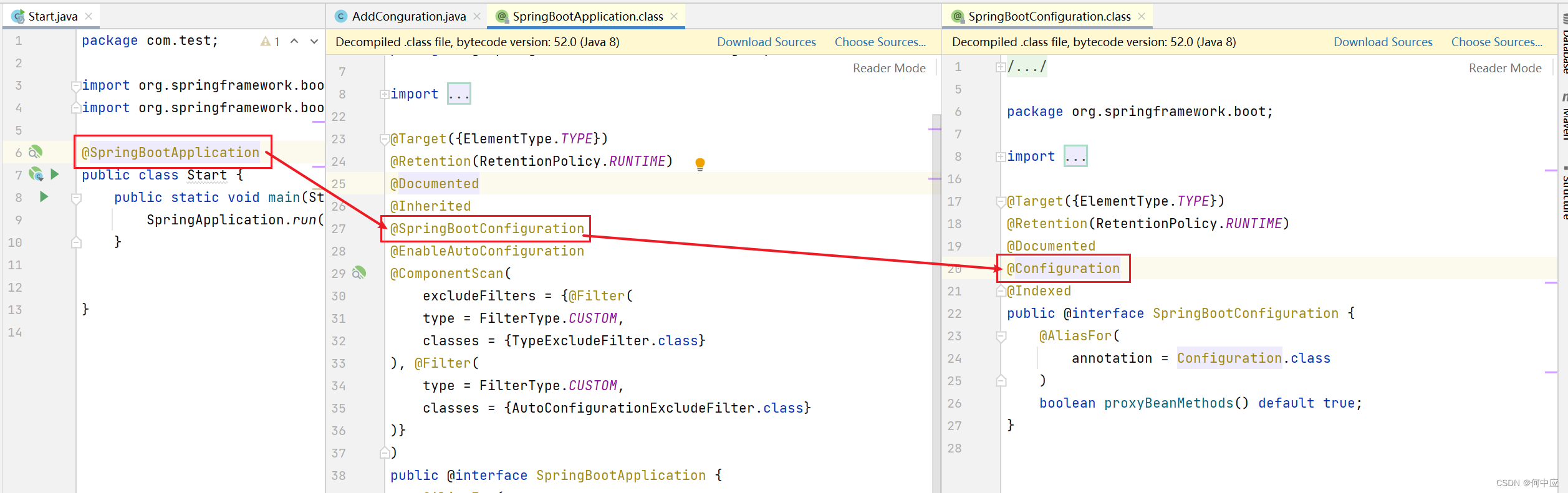This screenshot has height=493, width=1568.
Task: Click the @Indexed annotation
Action: (1039, 290)
